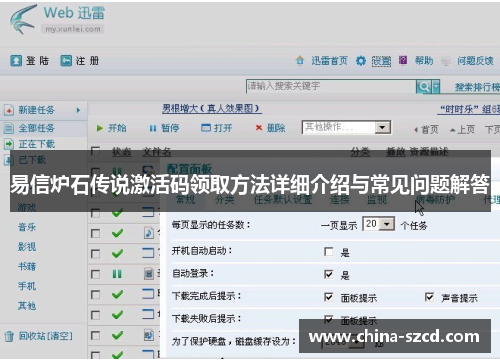The height and width of the screenshot is (362, 500).
Task: Click the recycle bin icon beside 回收站
Action: [9, 336]
